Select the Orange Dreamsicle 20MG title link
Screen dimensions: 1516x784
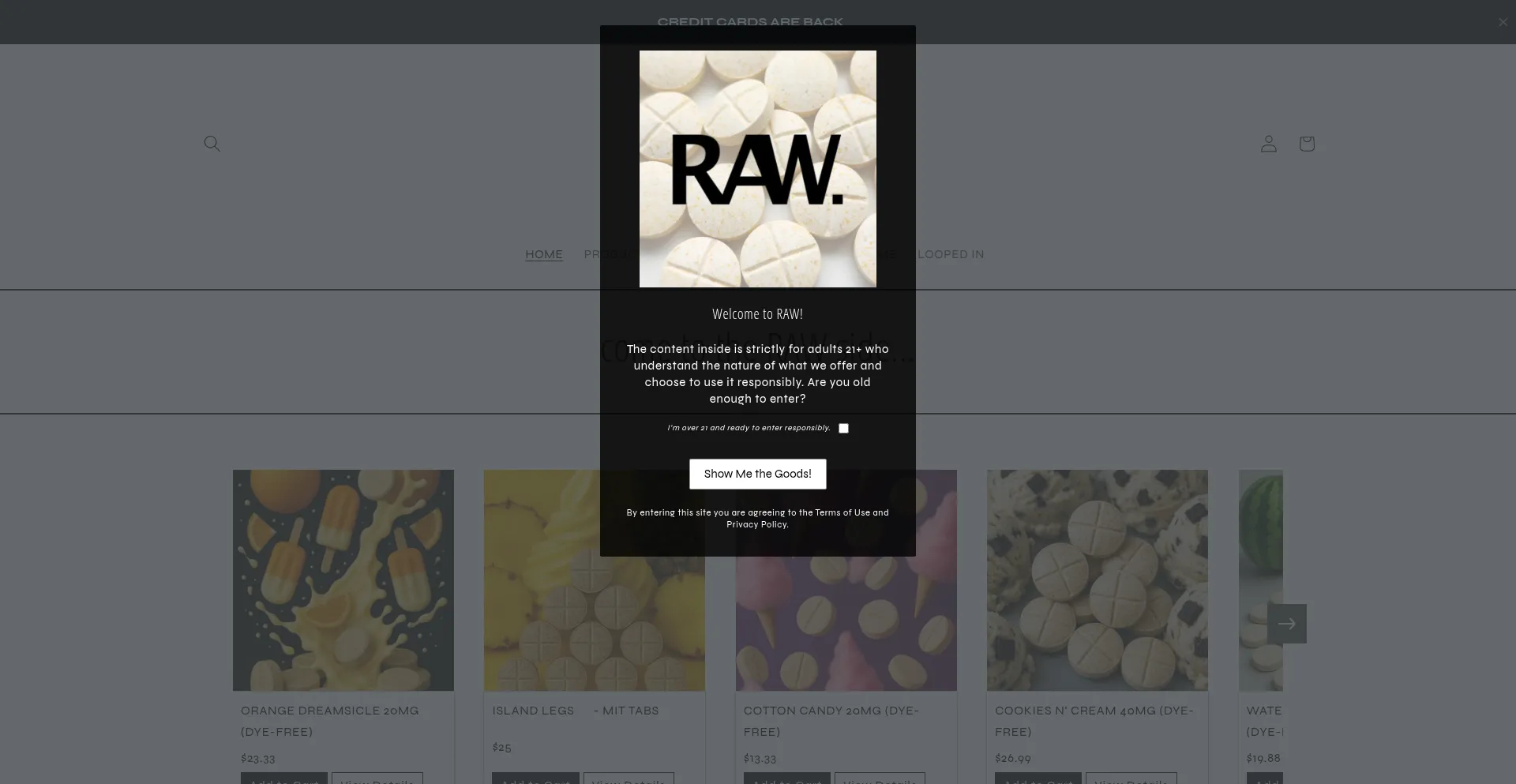[x=329, y=721]
